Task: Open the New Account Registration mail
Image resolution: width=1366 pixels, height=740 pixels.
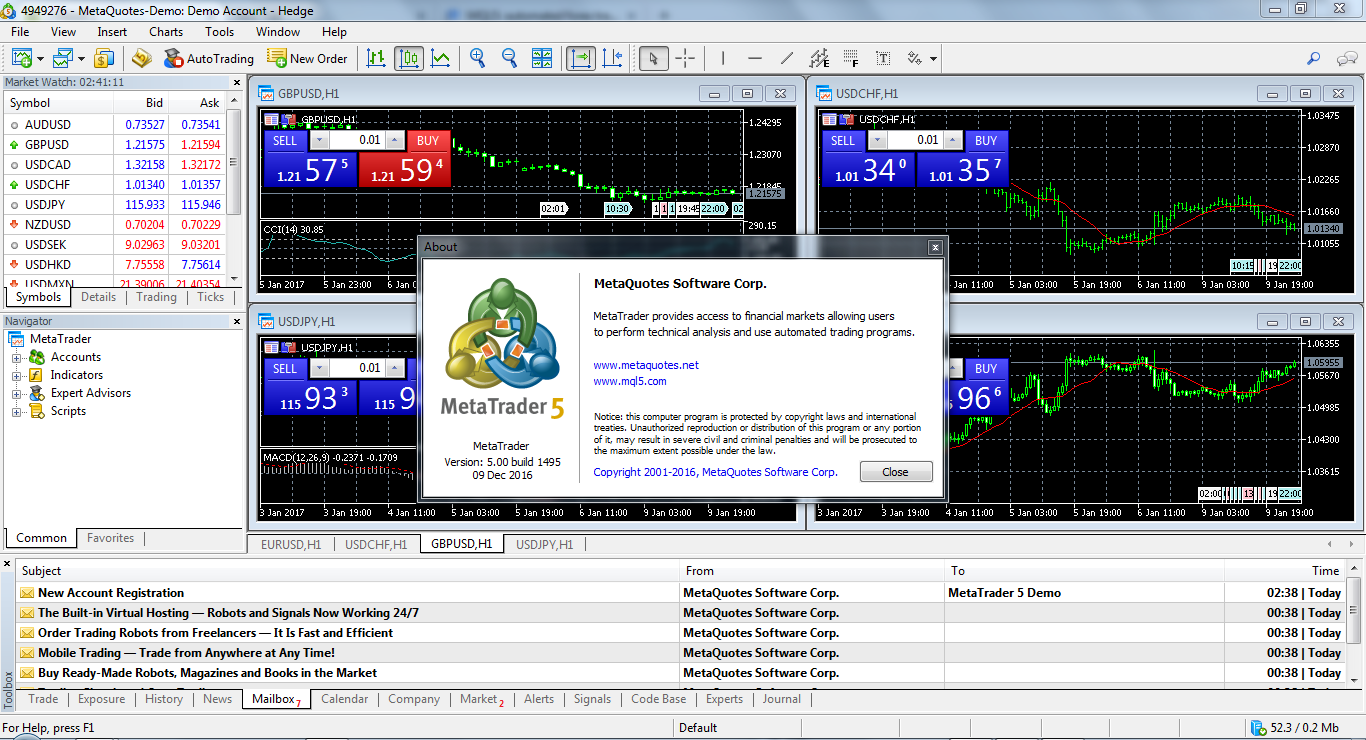Action: coord(682,593)
